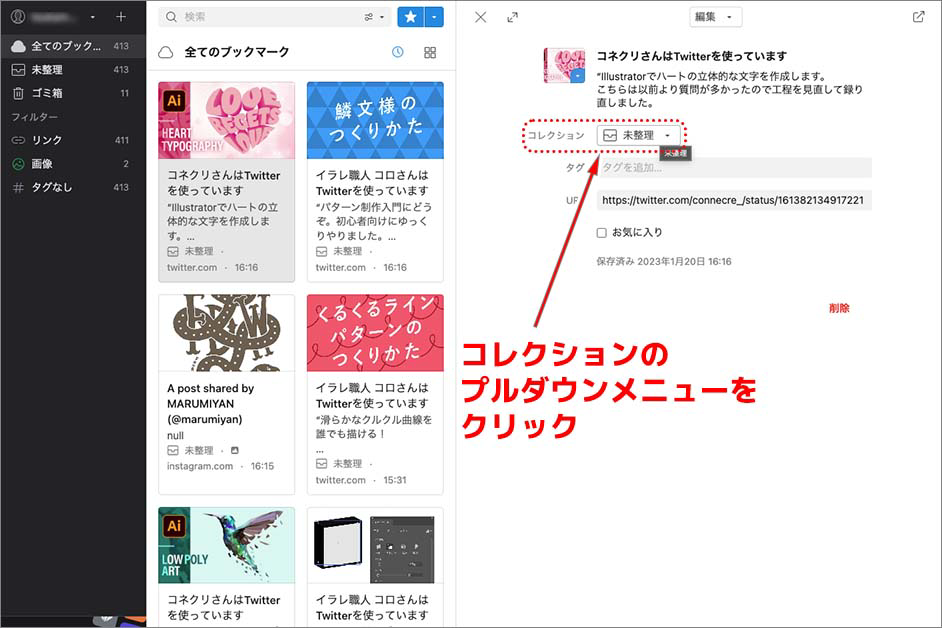Open dropdown arrow next to star button
942x628 pixels.
[x=434, y=17]
